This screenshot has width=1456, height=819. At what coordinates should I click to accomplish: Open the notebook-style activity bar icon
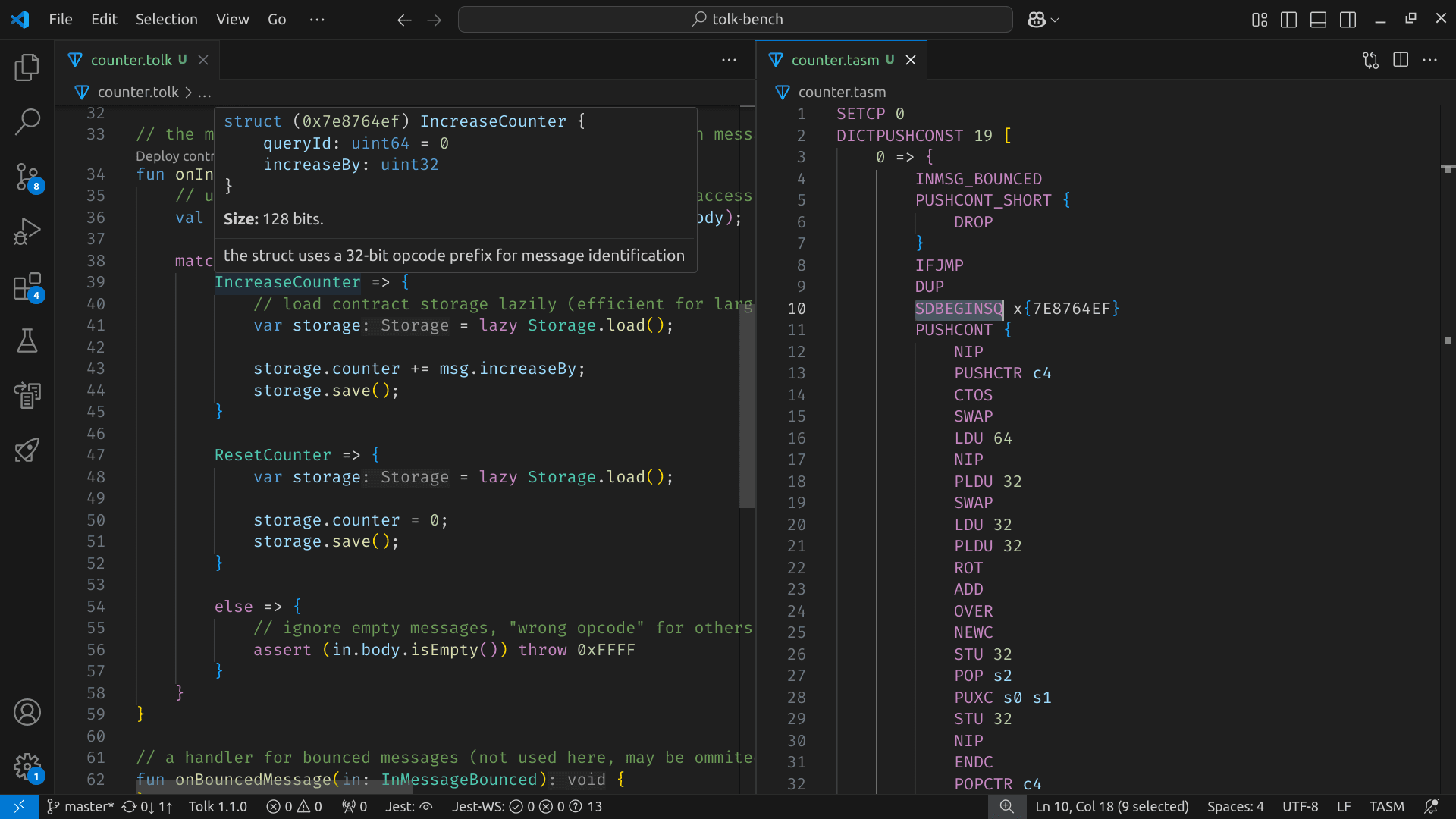click(27, 395)
